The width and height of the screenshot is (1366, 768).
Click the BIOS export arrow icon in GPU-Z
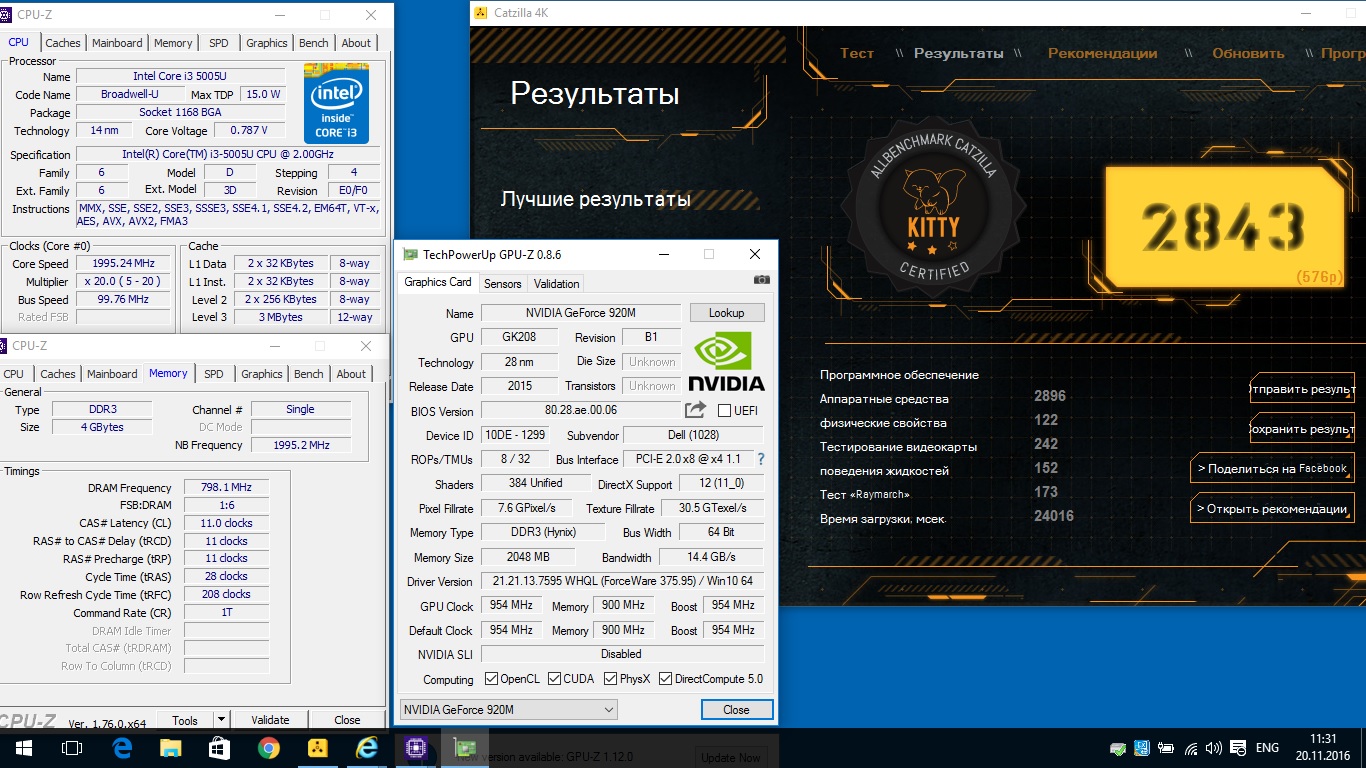(x=695, y=410)
